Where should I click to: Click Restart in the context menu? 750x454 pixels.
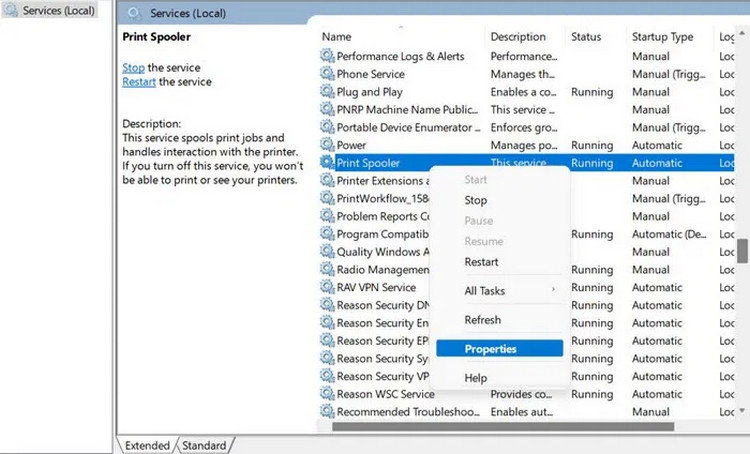coord(482,262)
